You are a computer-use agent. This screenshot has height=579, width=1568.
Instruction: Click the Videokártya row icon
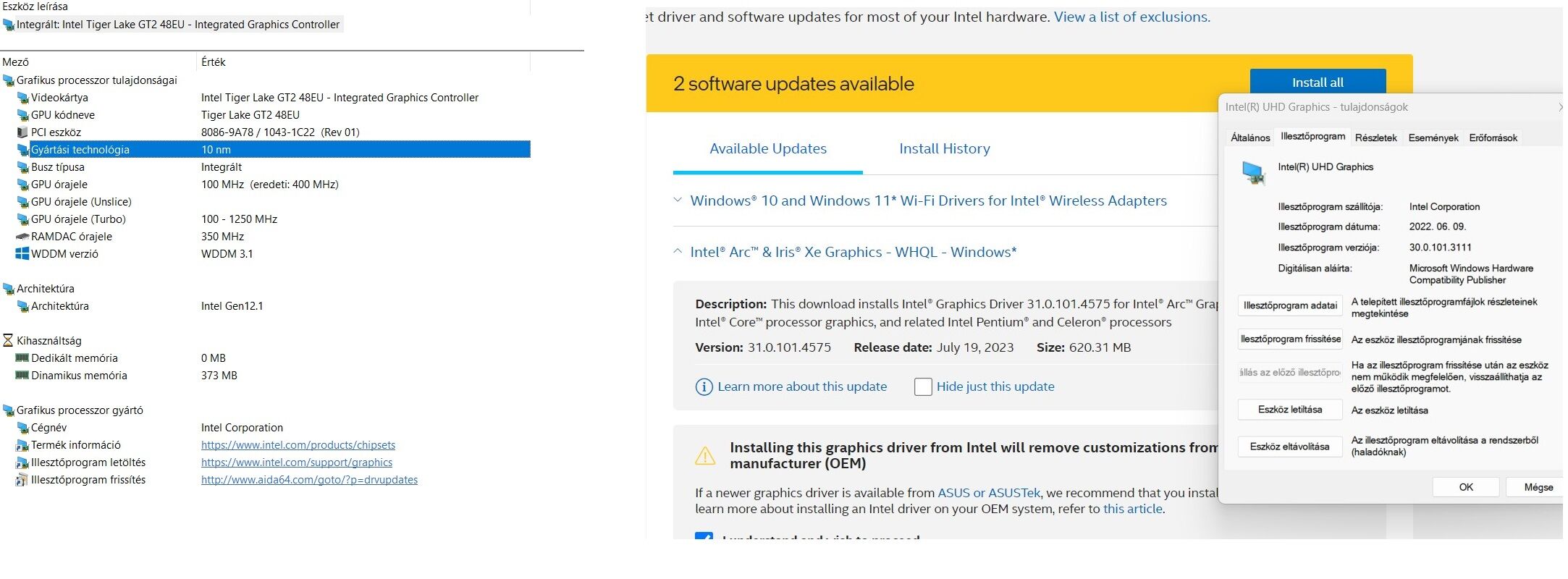tap(22, 98)
